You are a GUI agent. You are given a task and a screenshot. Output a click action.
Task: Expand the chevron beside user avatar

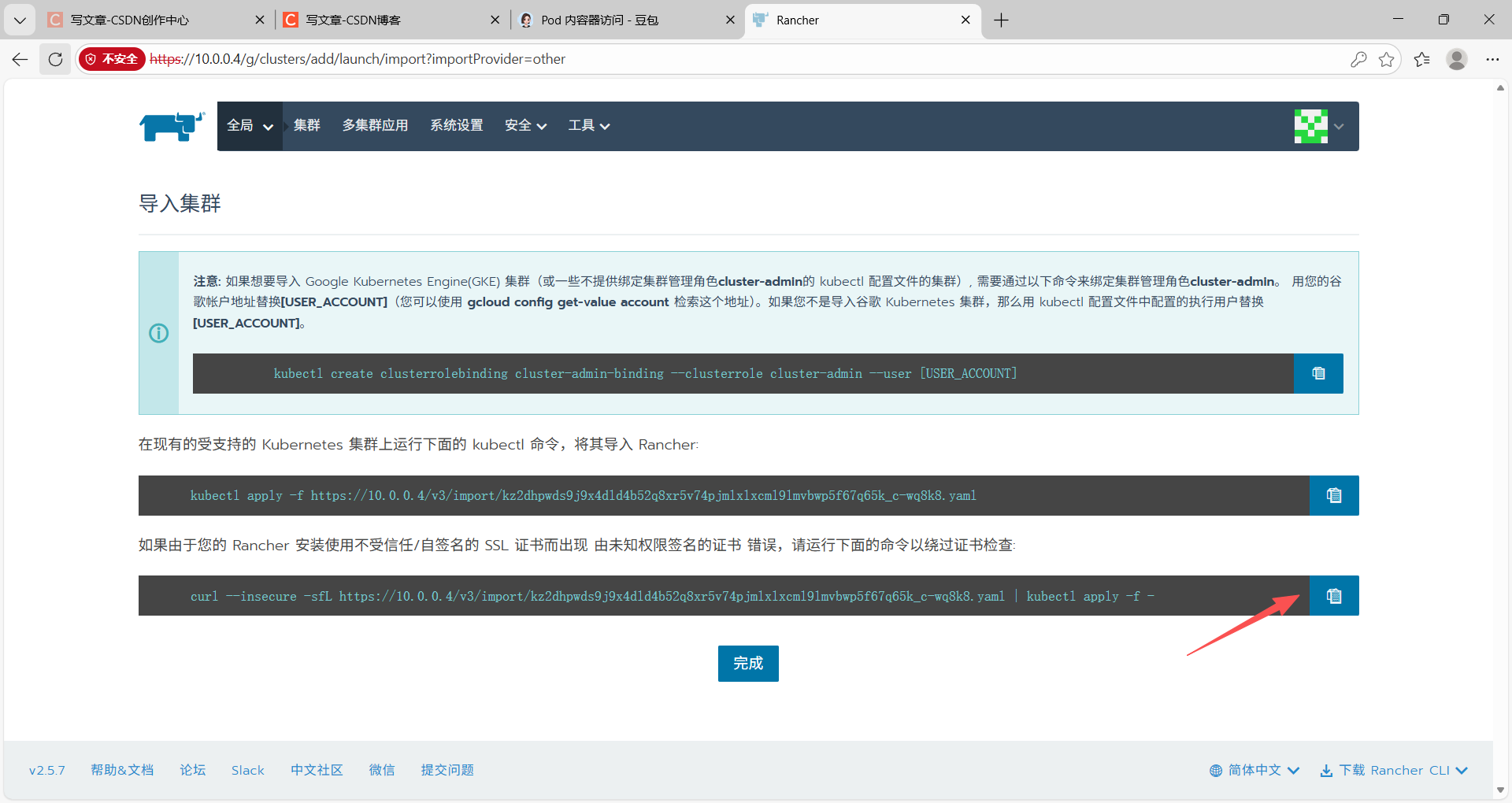point(1339,127)
